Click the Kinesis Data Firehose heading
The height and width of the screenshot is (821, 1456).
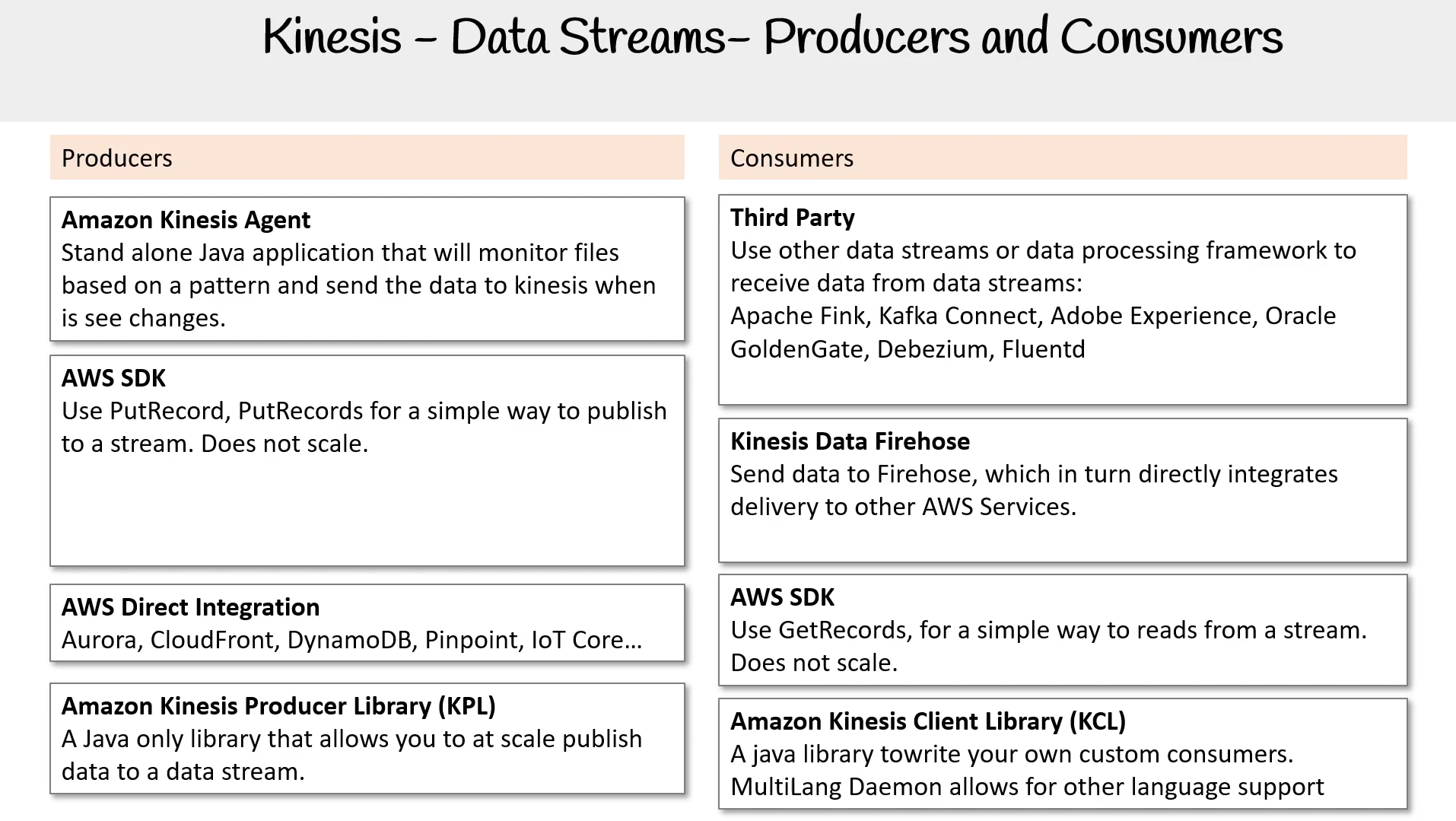pos(850,441)
